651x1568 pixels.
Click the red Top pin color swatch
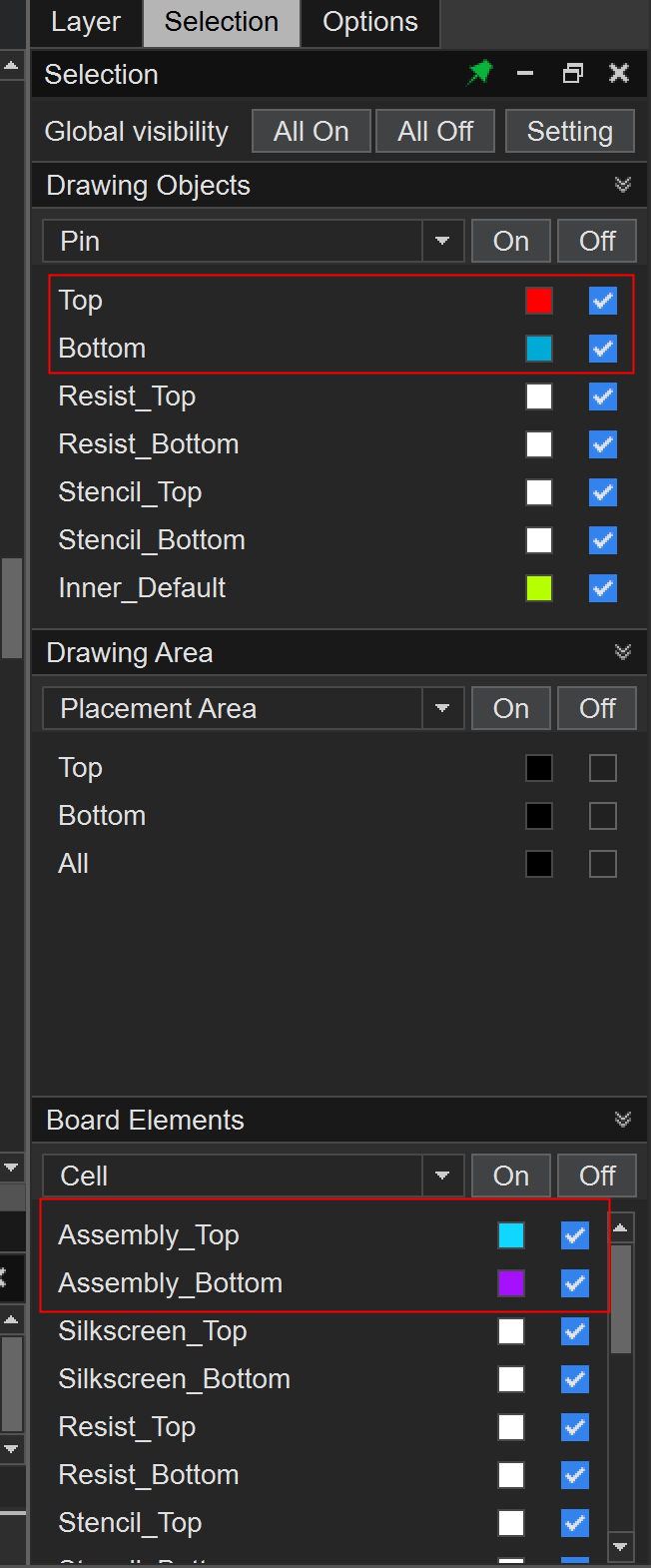coord(539,301)
